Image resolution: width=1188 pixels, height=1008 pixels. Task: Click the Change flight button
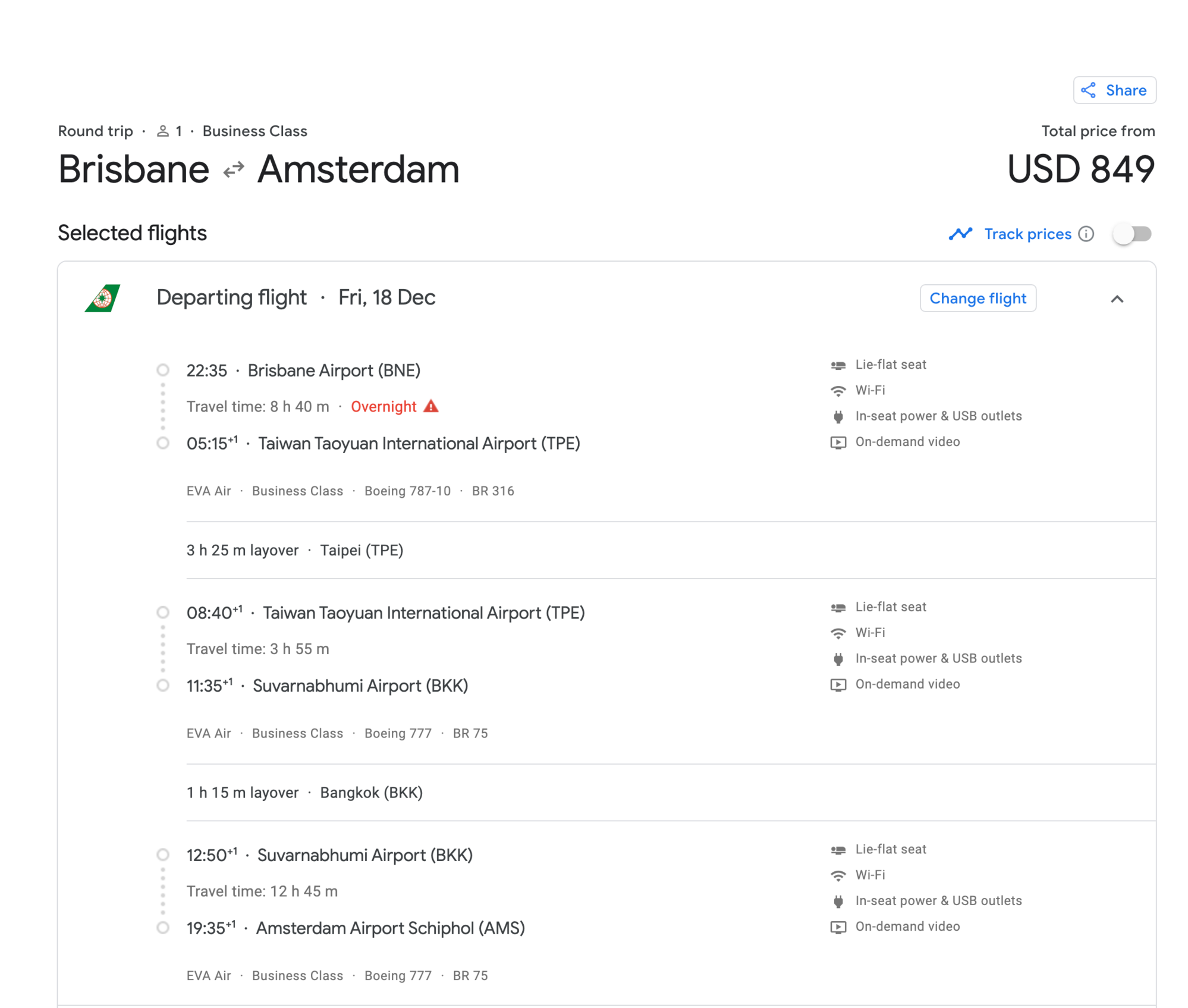pos(977,298)
